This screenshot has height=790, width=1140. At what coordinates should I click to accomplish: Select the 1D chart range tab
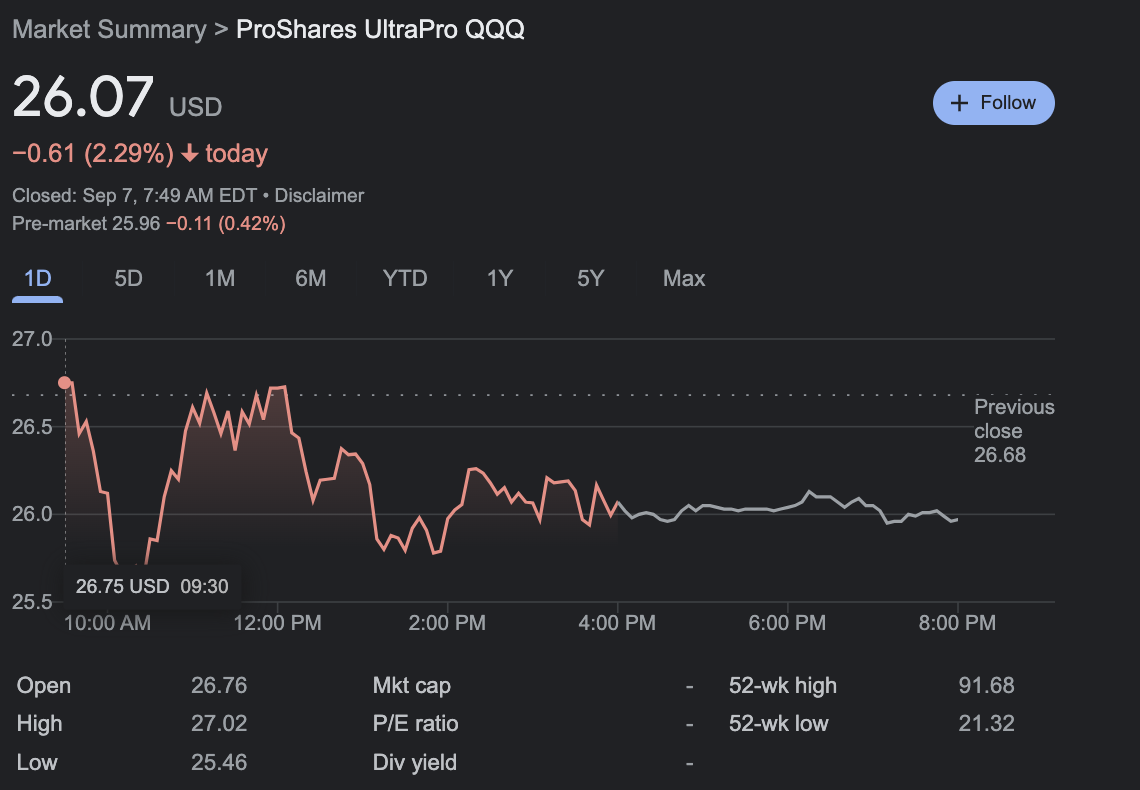click(38, 278)
